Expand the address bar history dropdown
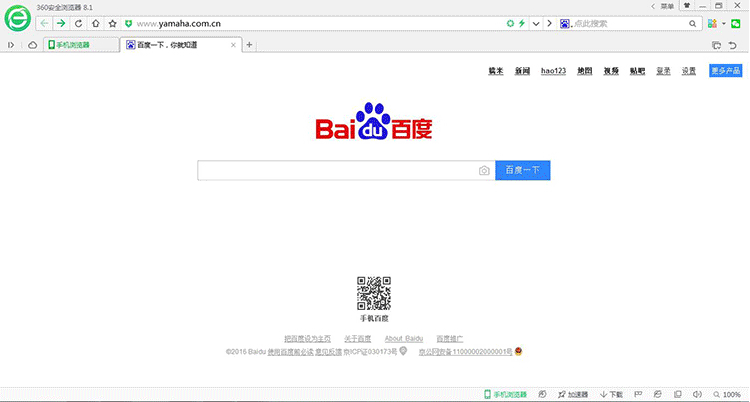The image size is (750, 402). (536, 23)
